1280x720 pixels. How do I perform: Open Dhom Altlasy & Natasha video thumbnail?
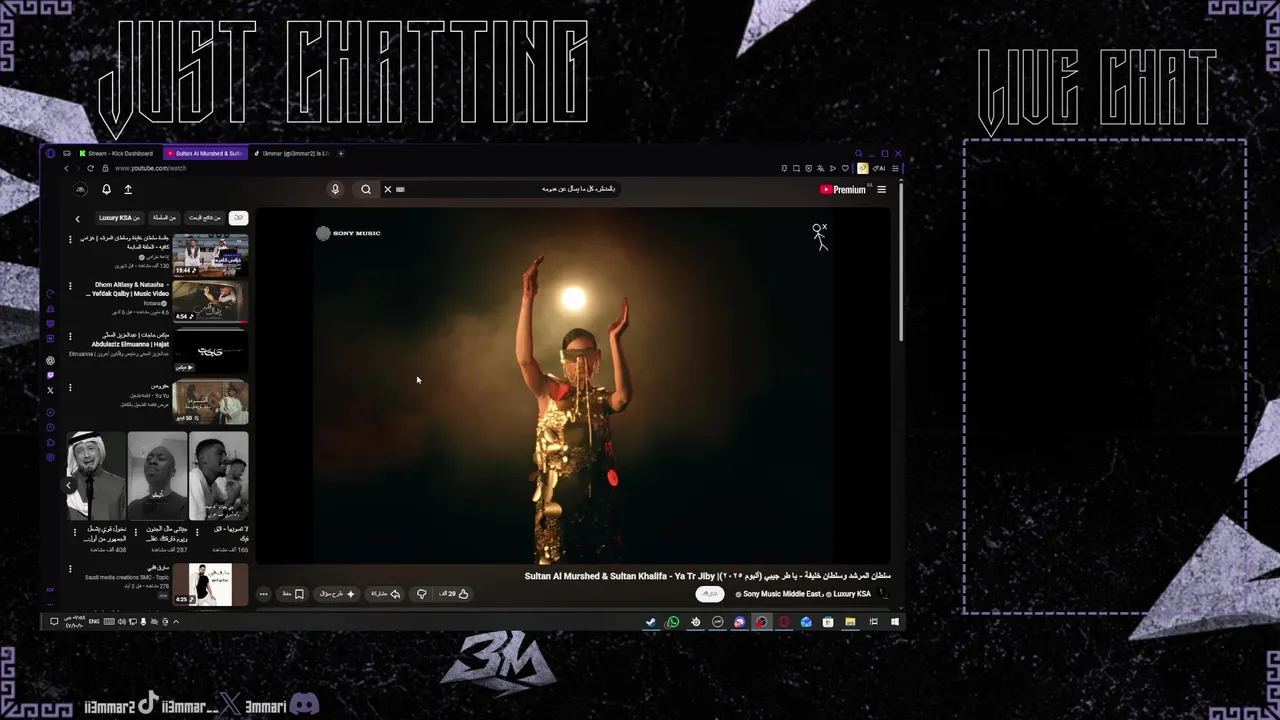point(210,302)
